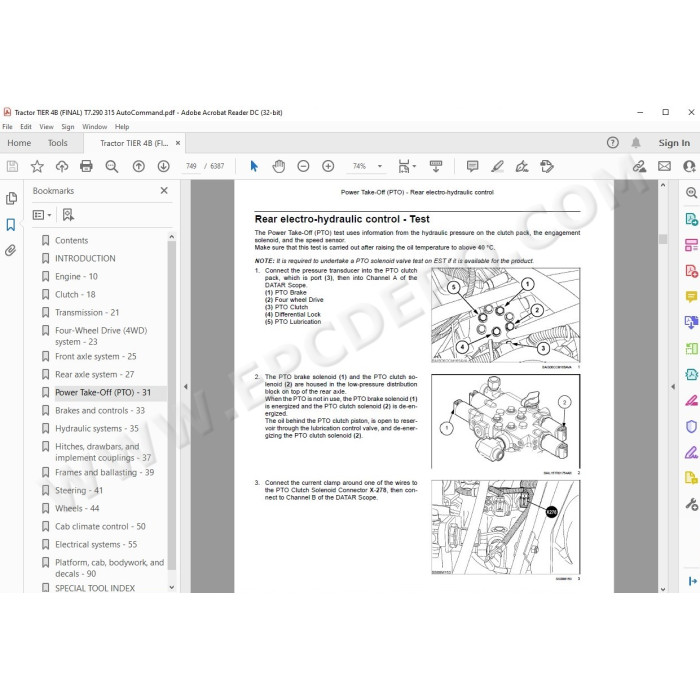The height and width of the screenshot is (700, 700).
Task: Open the Help question mark icon
Action: pos(612,143)
